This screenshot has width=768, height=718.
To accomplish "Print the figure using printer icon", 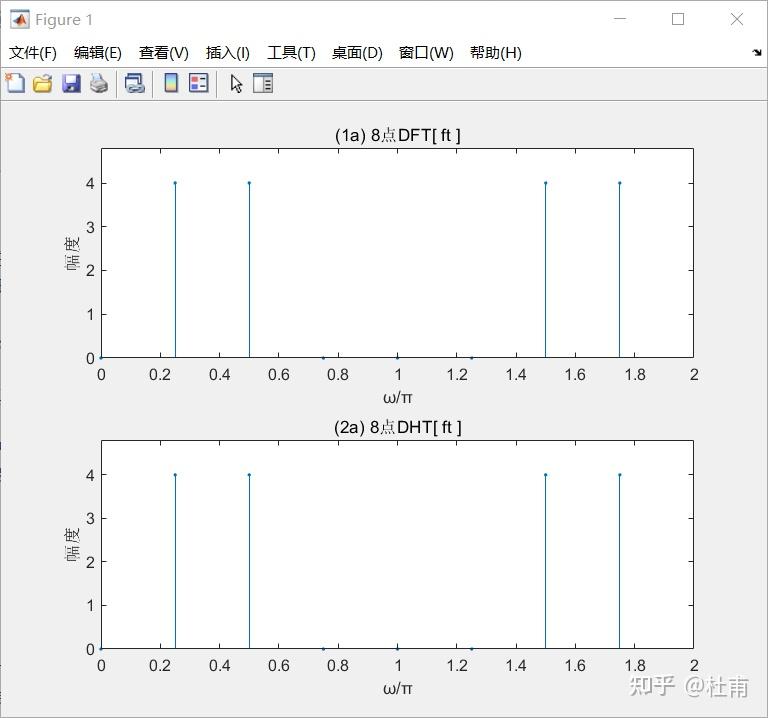I will [99, 83].
